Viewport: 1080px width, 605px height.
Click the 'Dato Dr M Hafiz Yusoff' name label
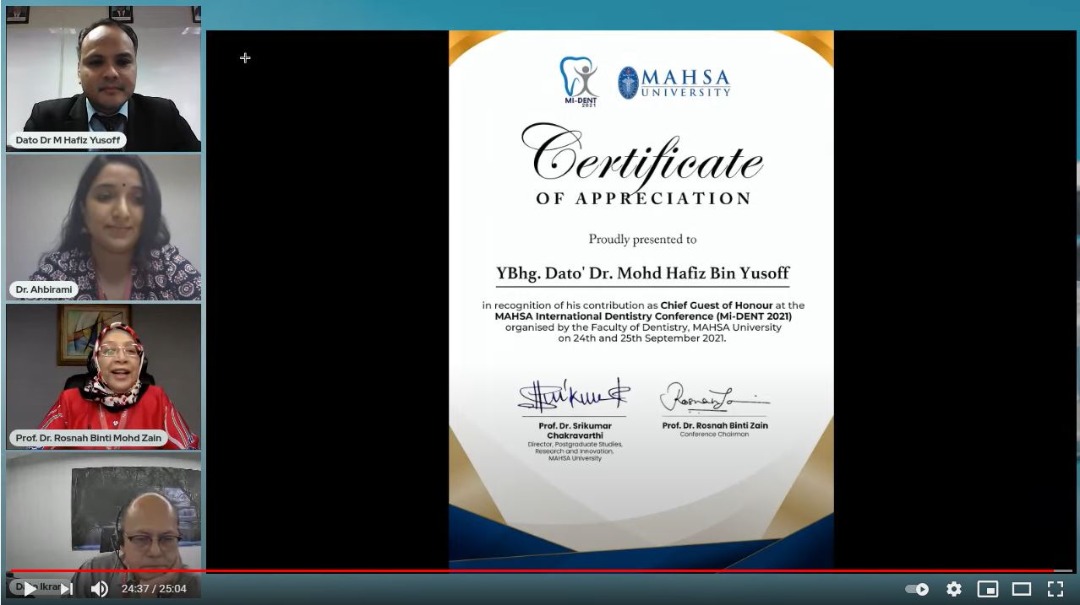pyautogui.click(x=68, y=140)
